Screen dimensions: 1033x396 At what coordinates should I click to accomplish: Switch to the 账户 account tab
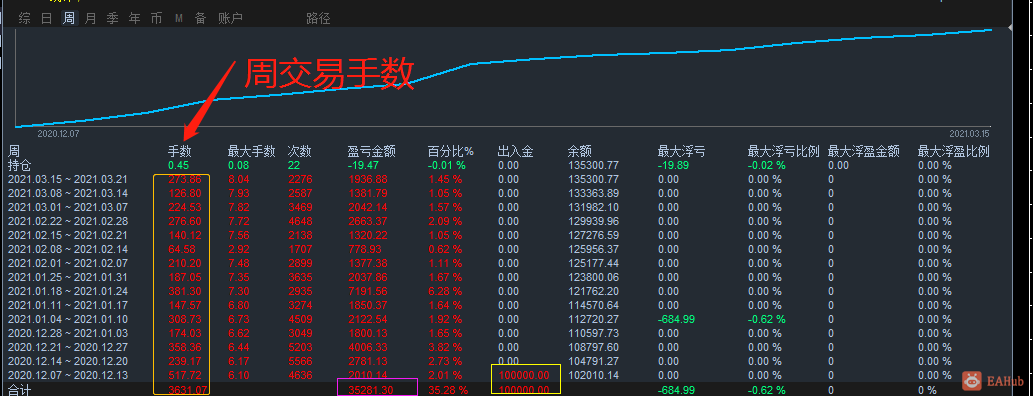tap(230, 18)
